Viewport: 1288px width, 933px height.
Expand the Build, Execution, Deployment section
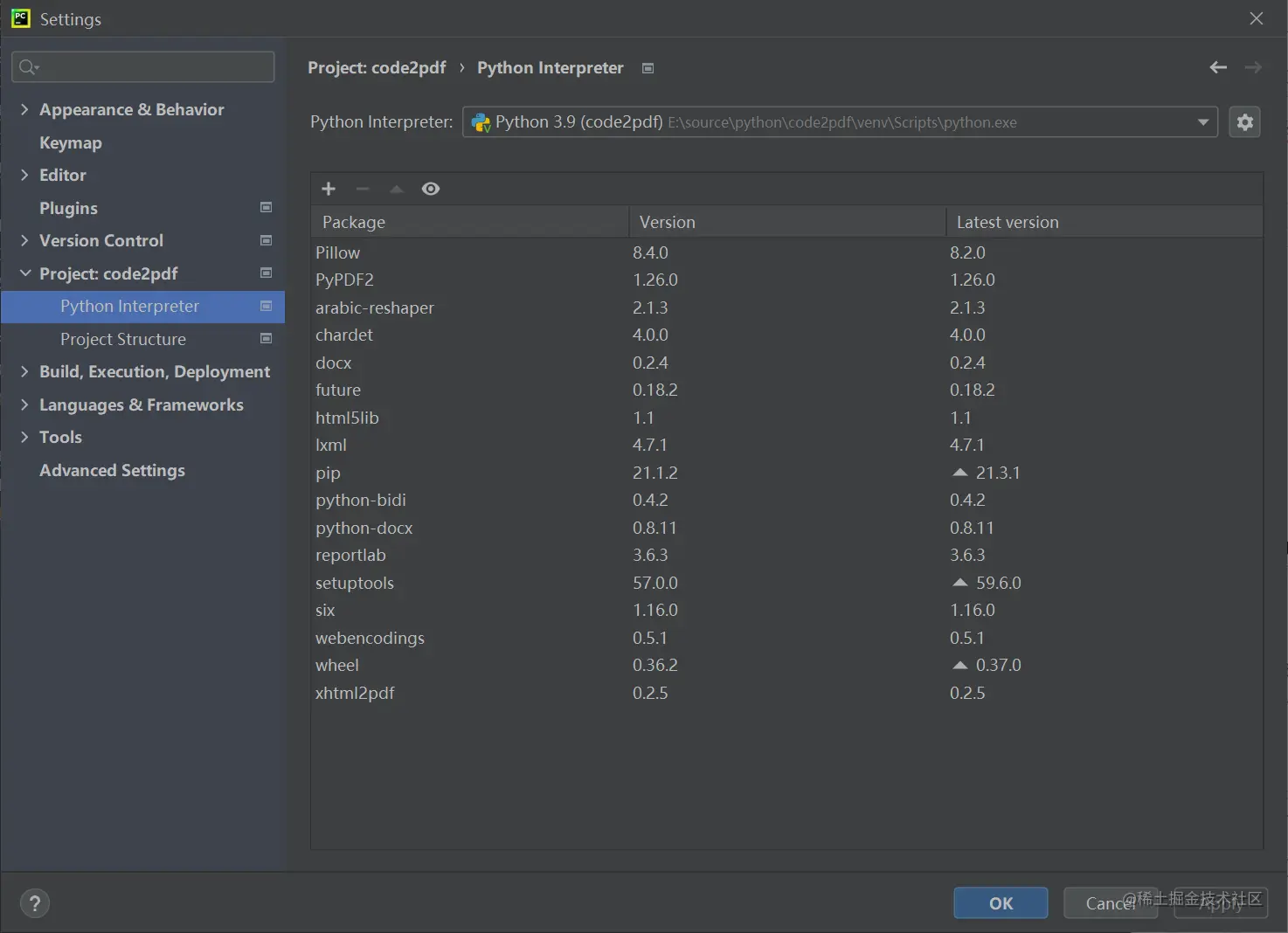24,371
